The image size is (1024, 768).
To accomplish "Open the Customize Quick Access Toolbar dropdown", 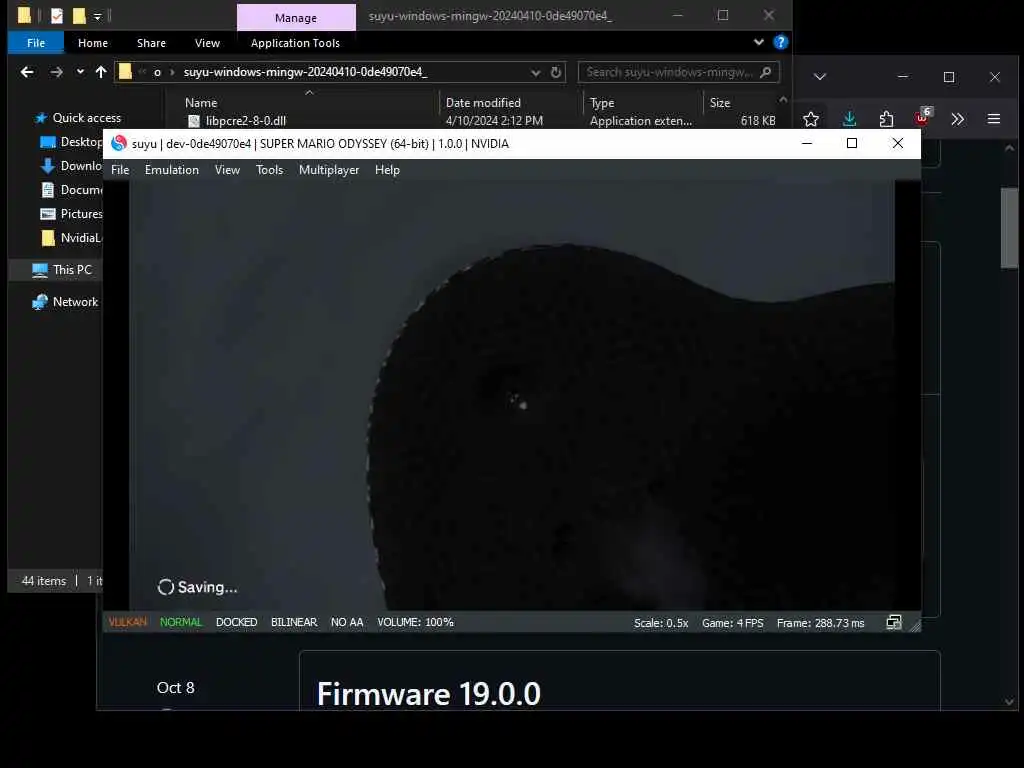I will [x=97, y=16].
